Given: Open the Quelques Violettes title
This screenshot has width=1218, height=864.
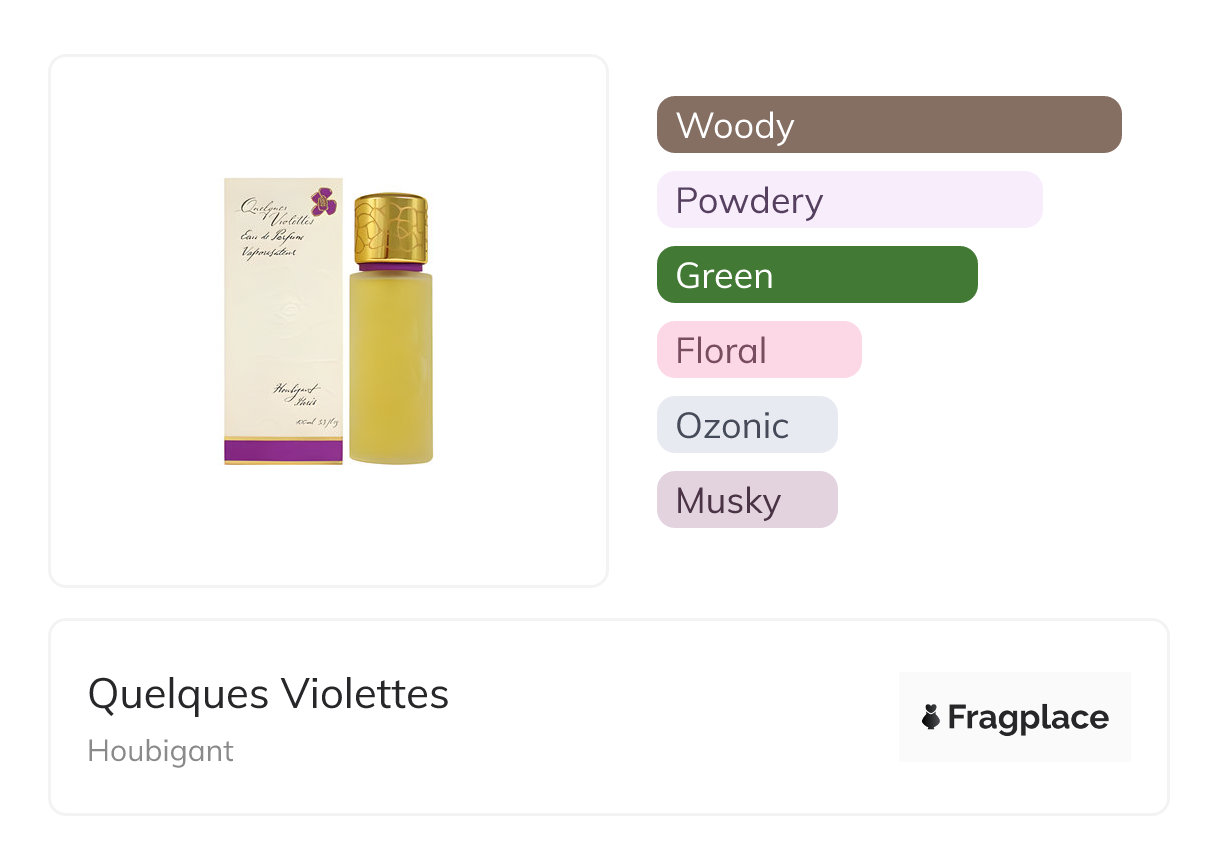Looking at the screenshot, I should (268, 694).
